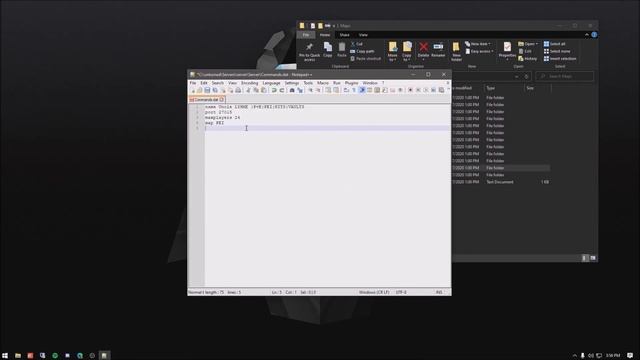Switch Explorer to details view toggle
Image resolution: width=640 pixels, height=360 pixels.
point(585,258)
